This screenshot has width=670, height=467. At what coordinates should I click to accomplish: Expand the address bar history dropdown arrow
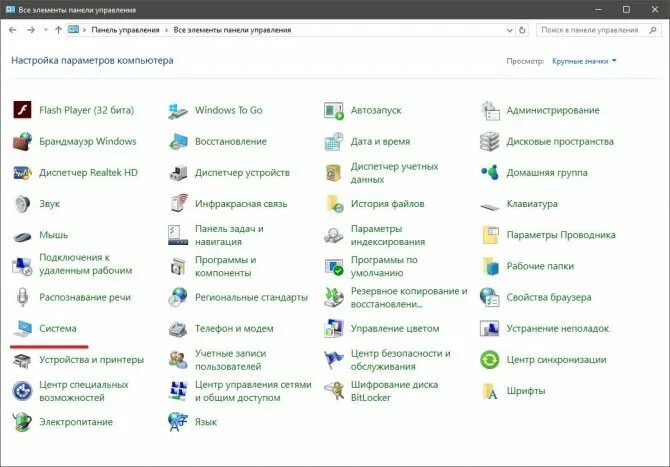[509, 30]
